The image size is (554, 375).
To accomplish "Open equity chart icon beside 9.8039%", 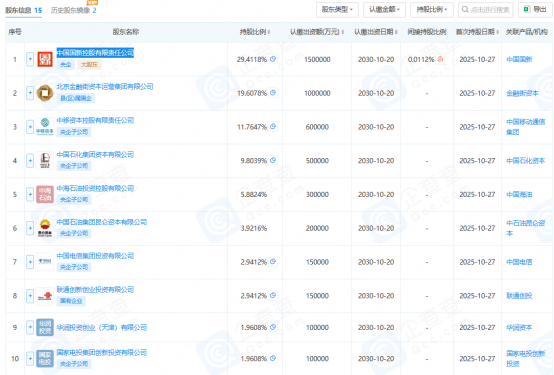I will [x=273, y=160].
